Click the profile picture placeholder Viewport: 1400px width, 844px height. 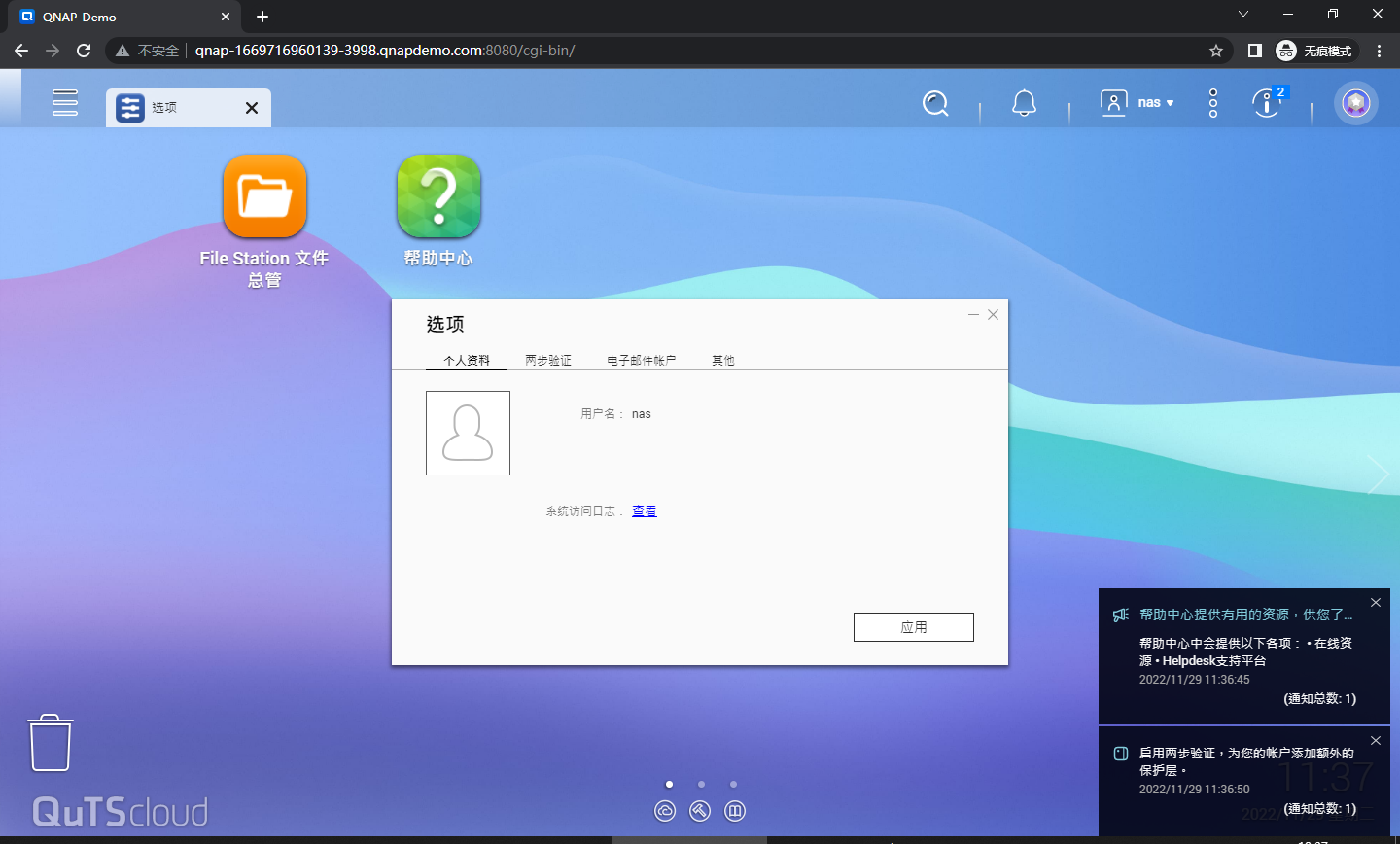point(468,434)
